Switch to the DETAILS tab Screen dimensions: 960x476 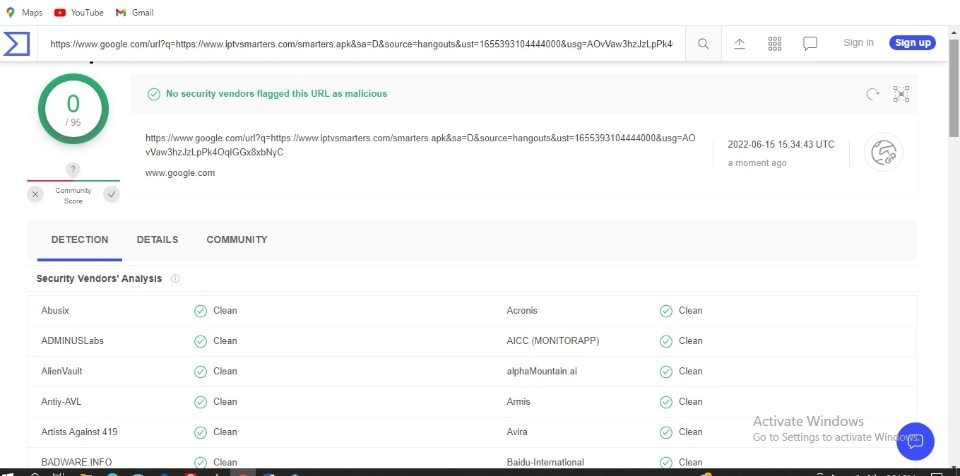tap(157, 240)
